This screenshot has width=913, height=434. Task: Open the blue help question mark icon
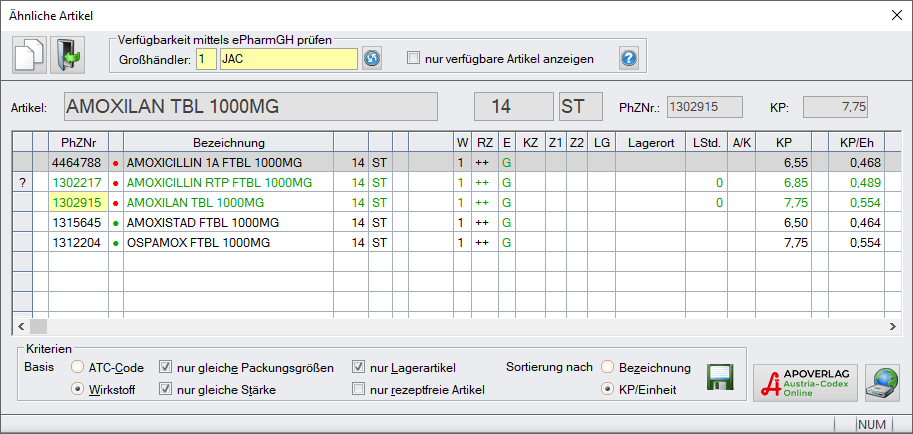[x=628, y=58]
